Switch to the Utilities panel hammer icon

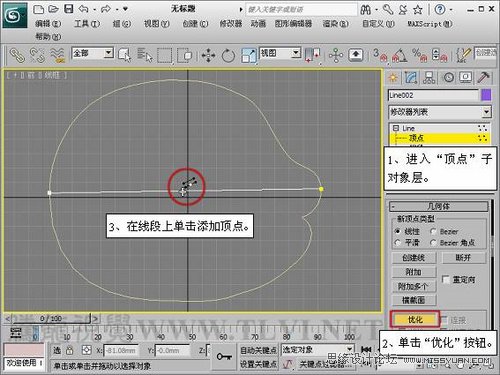pos(483,78)
